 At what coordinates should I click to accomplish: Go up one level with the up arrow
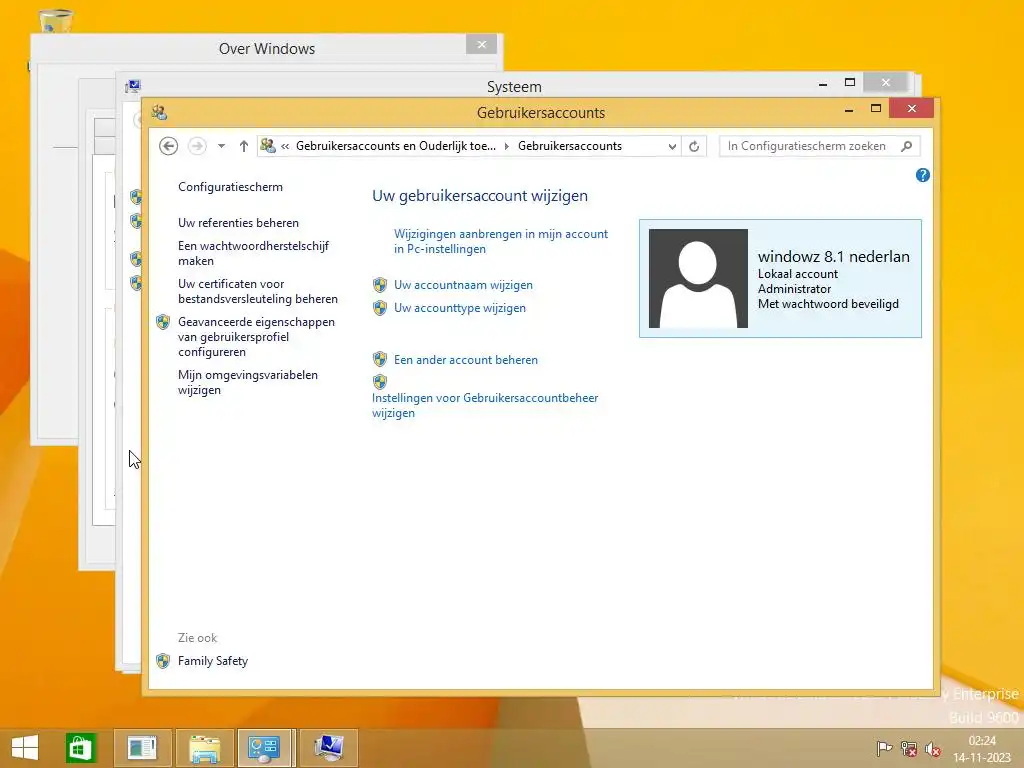point(244,146)
